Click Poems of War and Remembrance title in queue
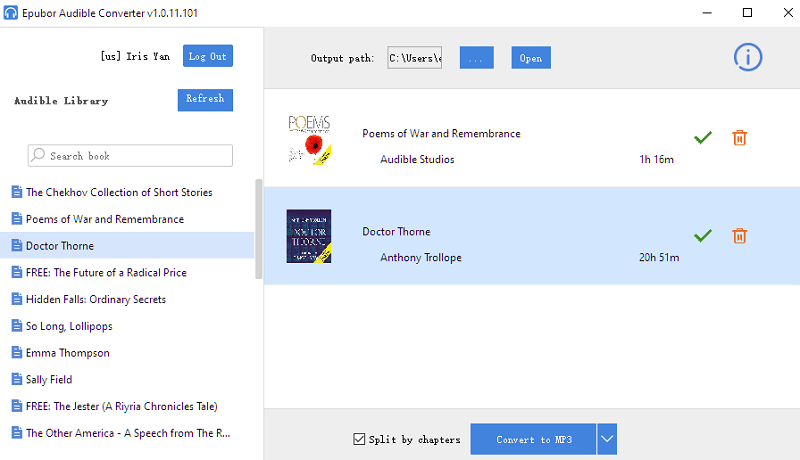800x460 pixels. [441, 133]
